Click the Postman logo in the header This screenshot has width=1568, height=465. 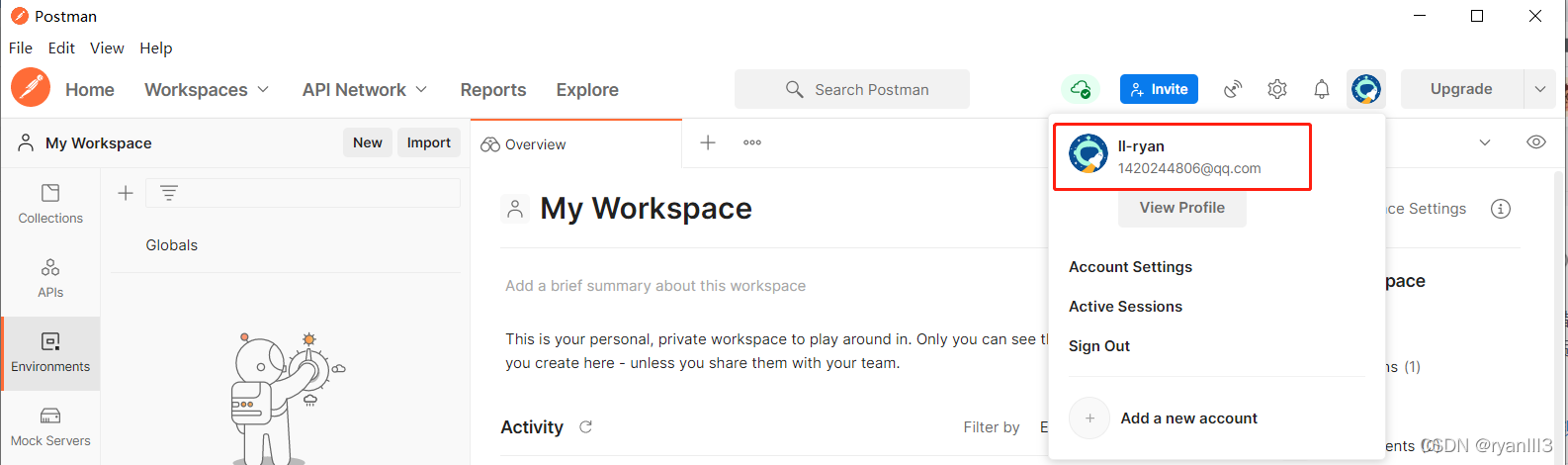point(31,88)
